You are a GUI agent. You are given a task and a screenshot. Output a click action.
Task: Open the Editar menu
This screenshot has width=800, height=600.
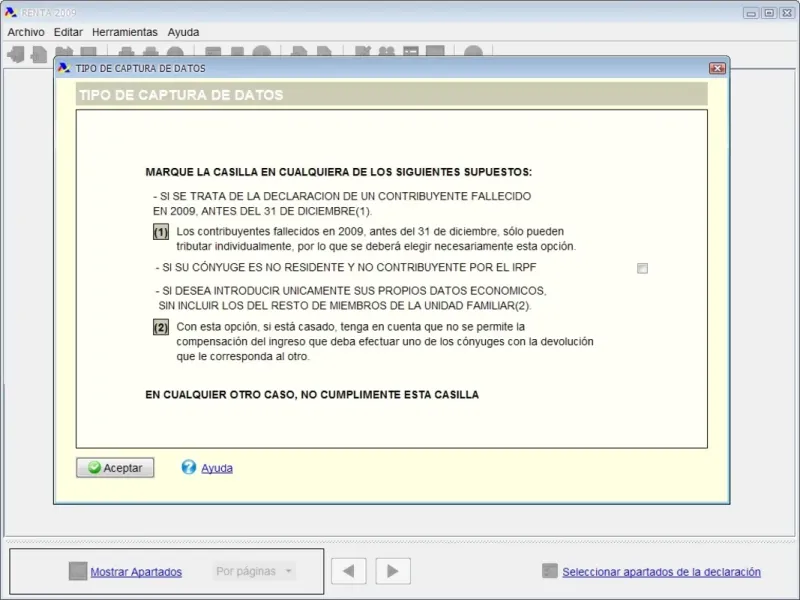click(68, 32)
